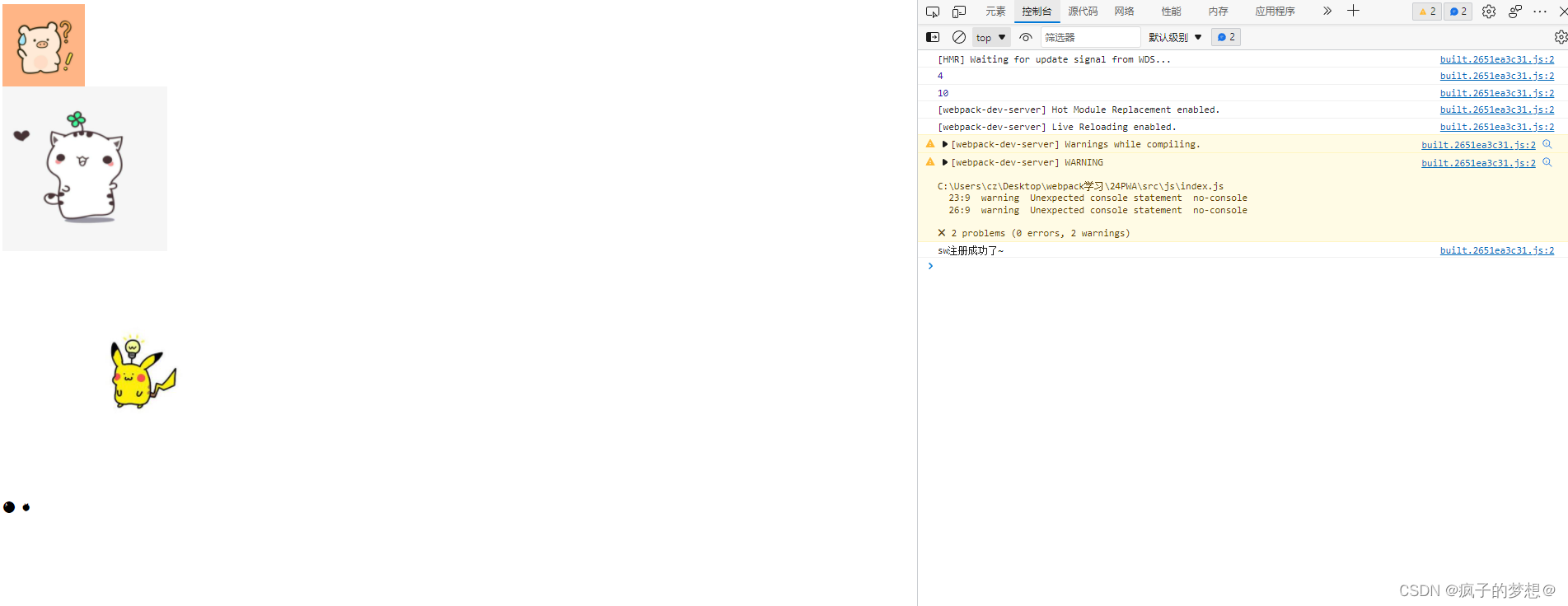Switch to the 控制台 (Console) tab
This screenshot has height=606, width=1568.
(1037, 12)
